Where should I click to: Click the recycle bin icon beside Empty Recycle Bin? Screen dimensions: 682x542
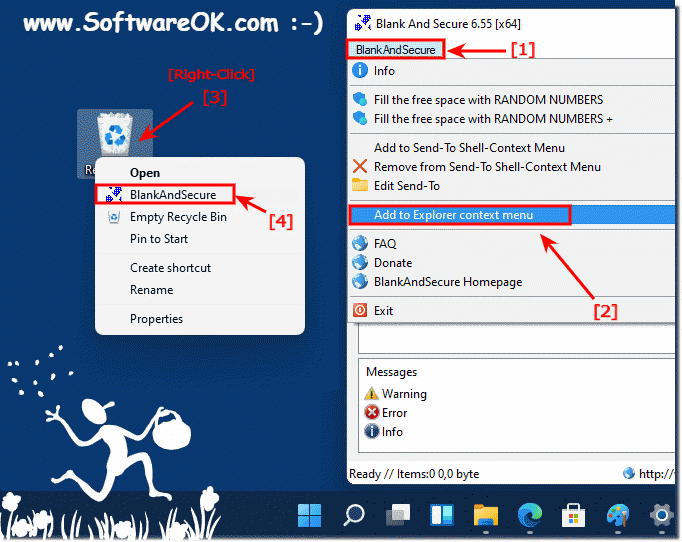pyautogui.click(x=114, y=217)
